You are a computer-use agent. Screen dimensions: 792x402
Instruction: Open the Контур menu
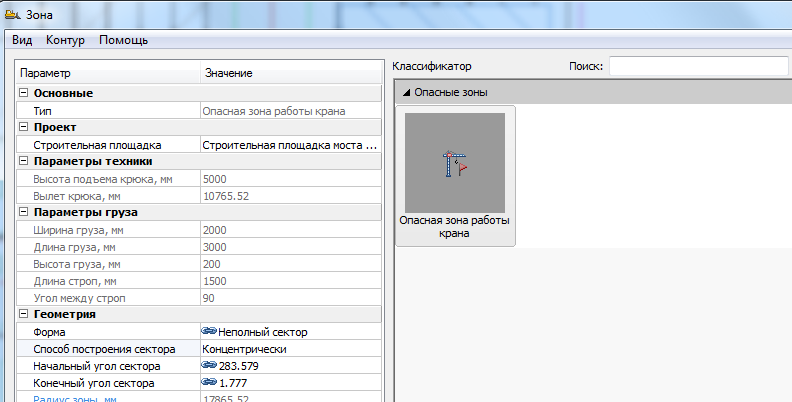pos(65,40)
